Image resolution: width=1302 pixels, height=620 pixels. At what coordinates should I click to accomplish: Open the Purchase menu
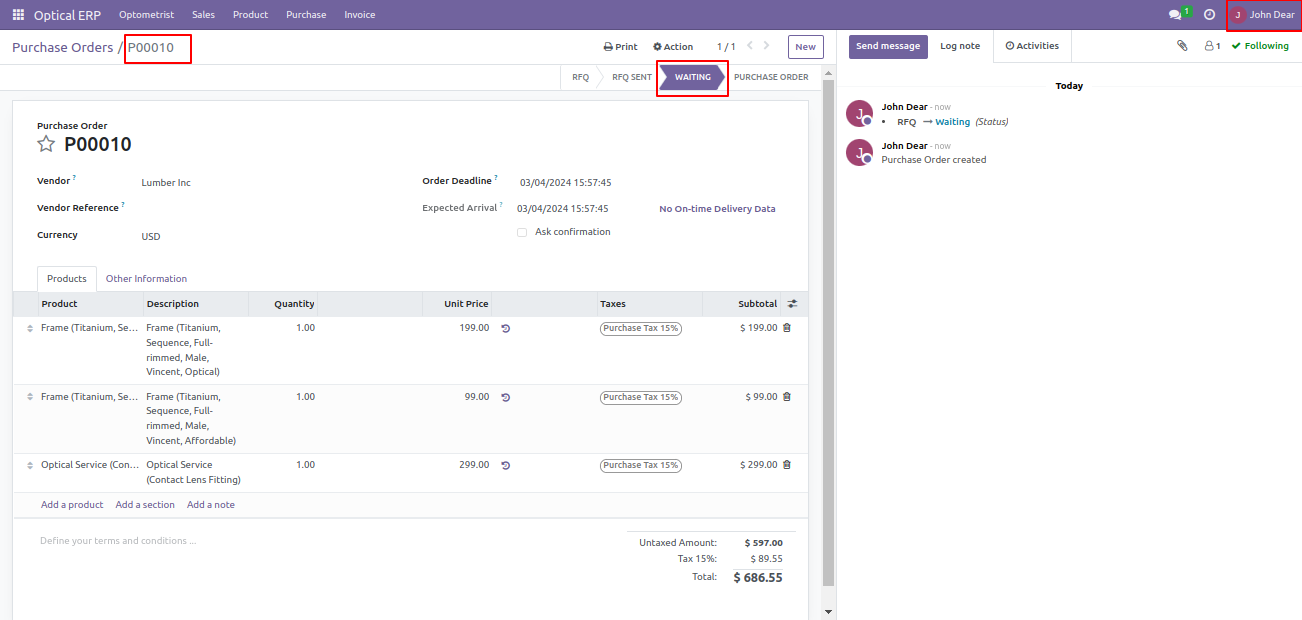[306, 15]
